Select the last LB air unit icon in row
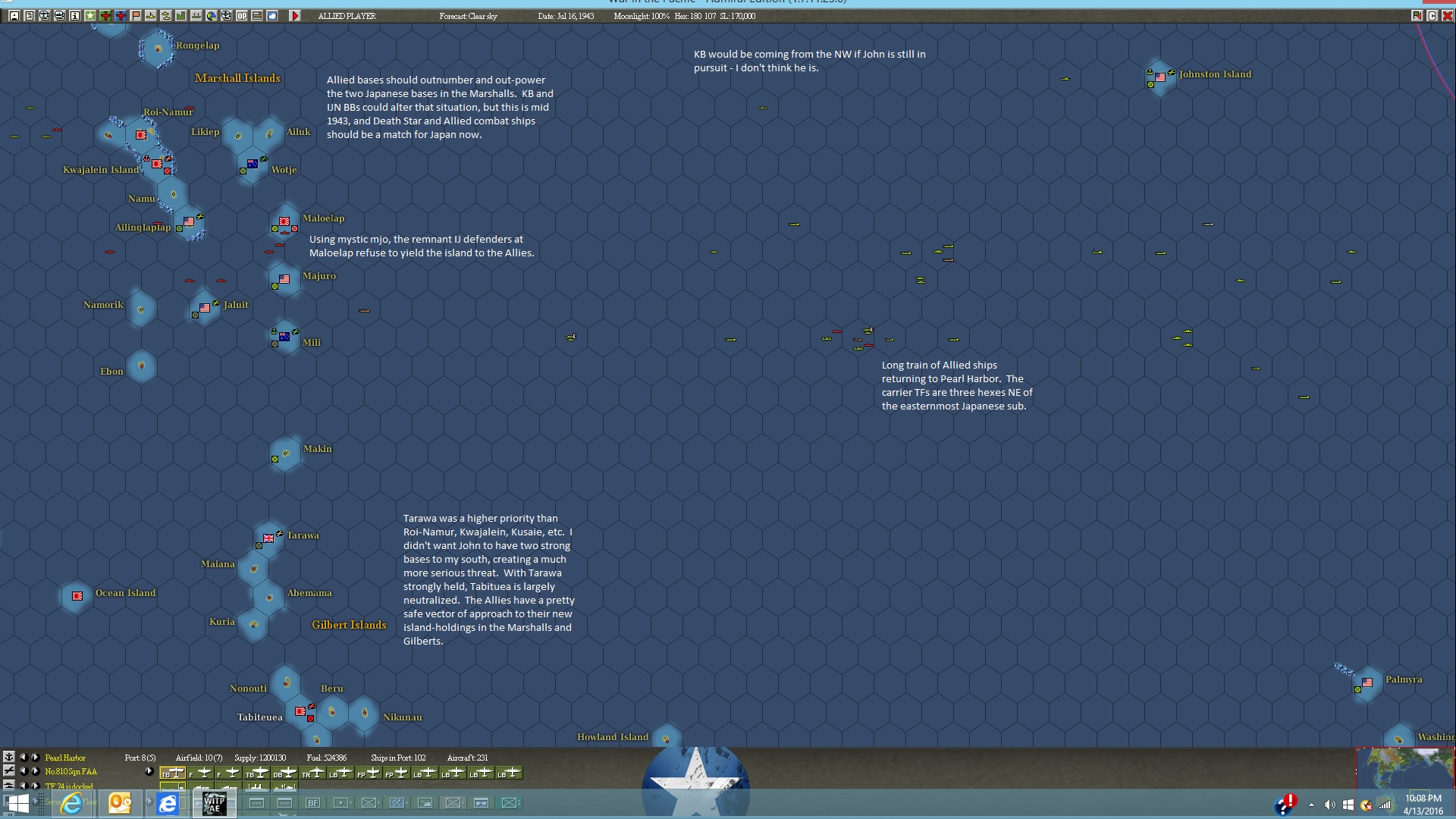The height and width of the screenshot is (819, 1456). [x=509, y=773]
